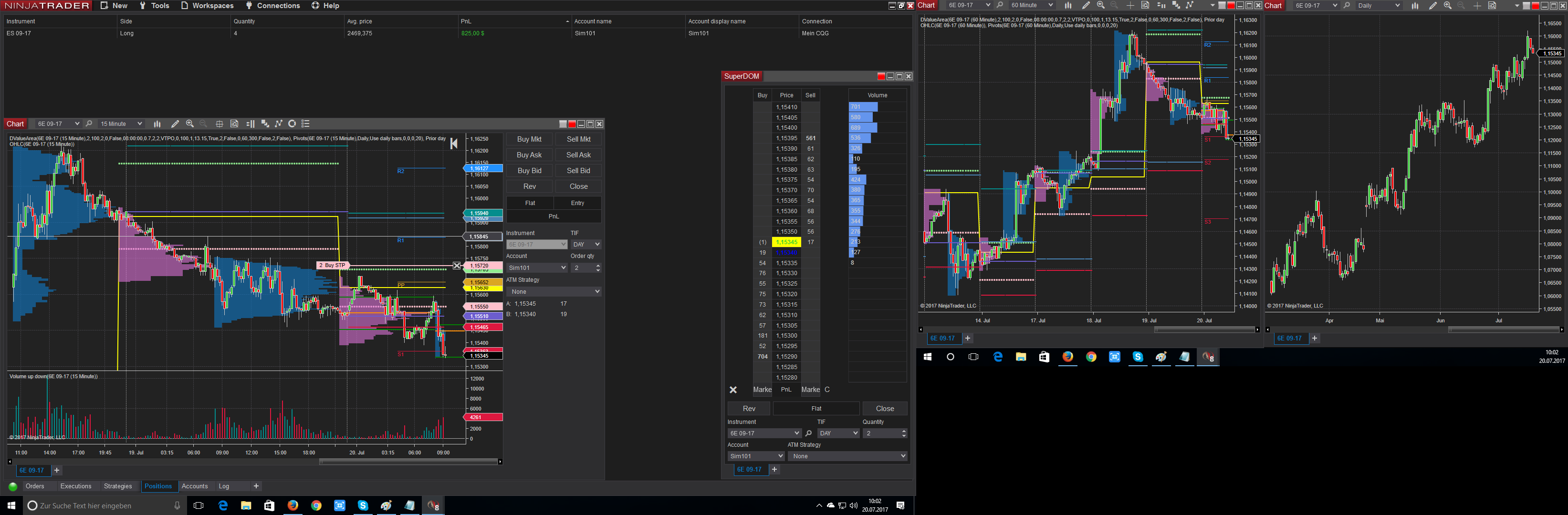Open Indicators icon in 60 Minute chart toolbar
Viewport: 1568px width, 515px height.
coord(1190,5)
